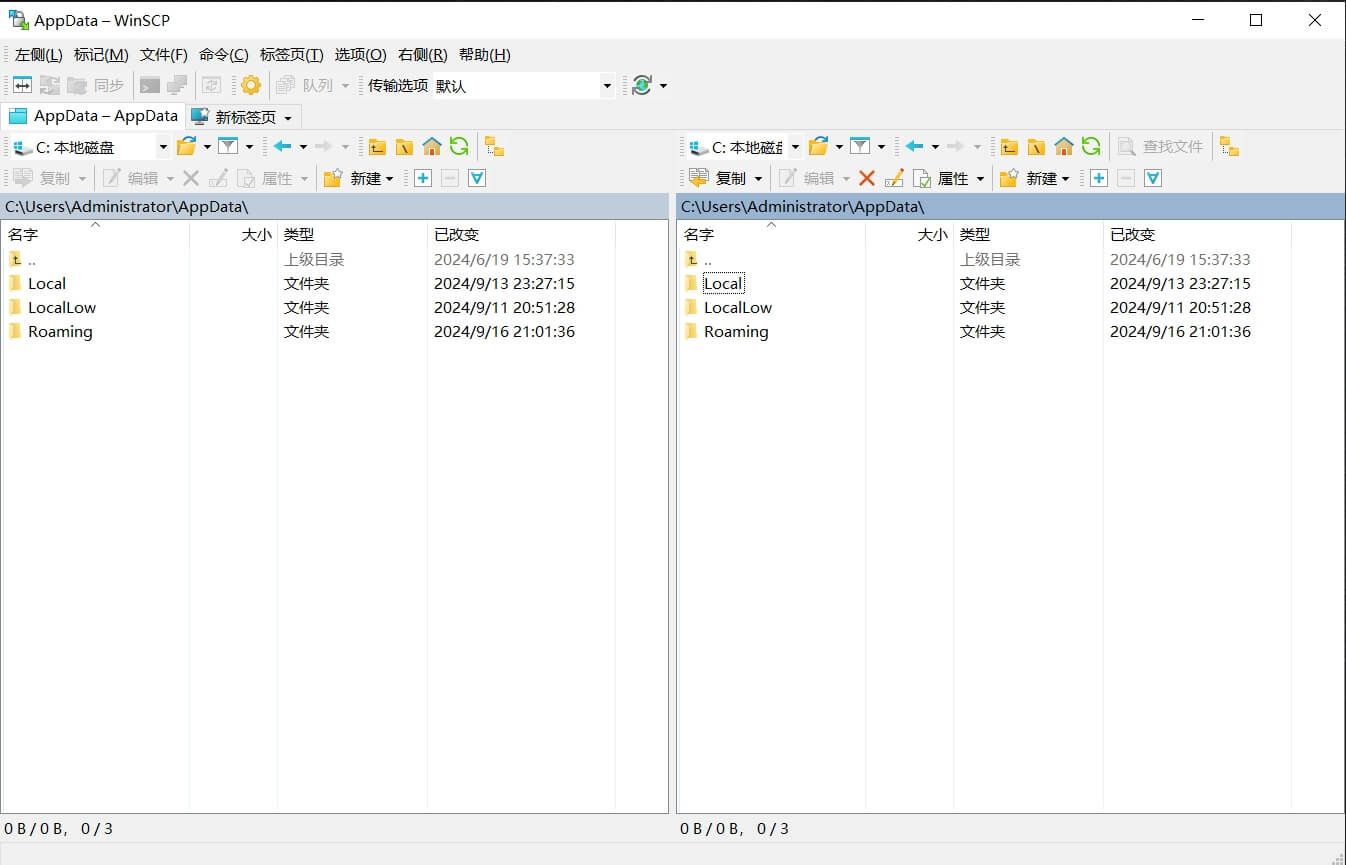
Task: Select the LocalLow folder in right panel
Action: tap(738, 307)
